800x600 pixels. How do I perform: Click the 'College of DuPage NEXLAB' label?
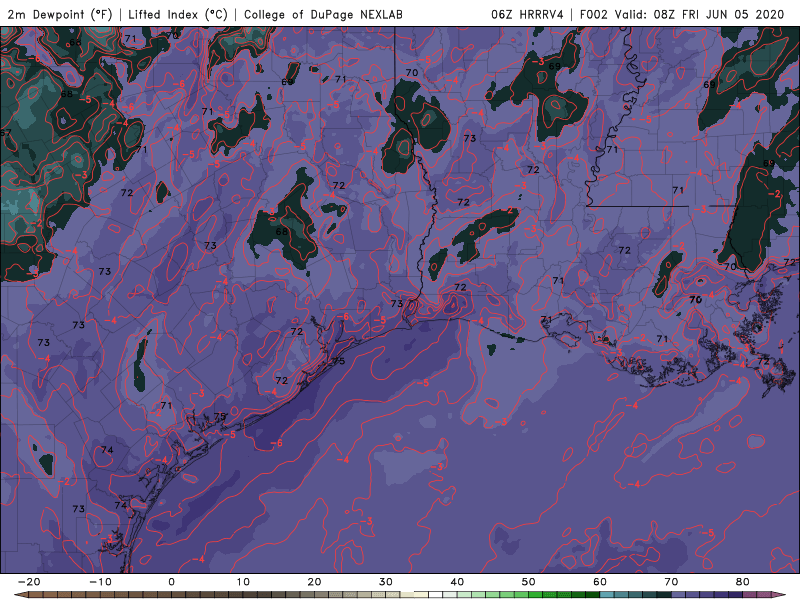click(323, 14)
